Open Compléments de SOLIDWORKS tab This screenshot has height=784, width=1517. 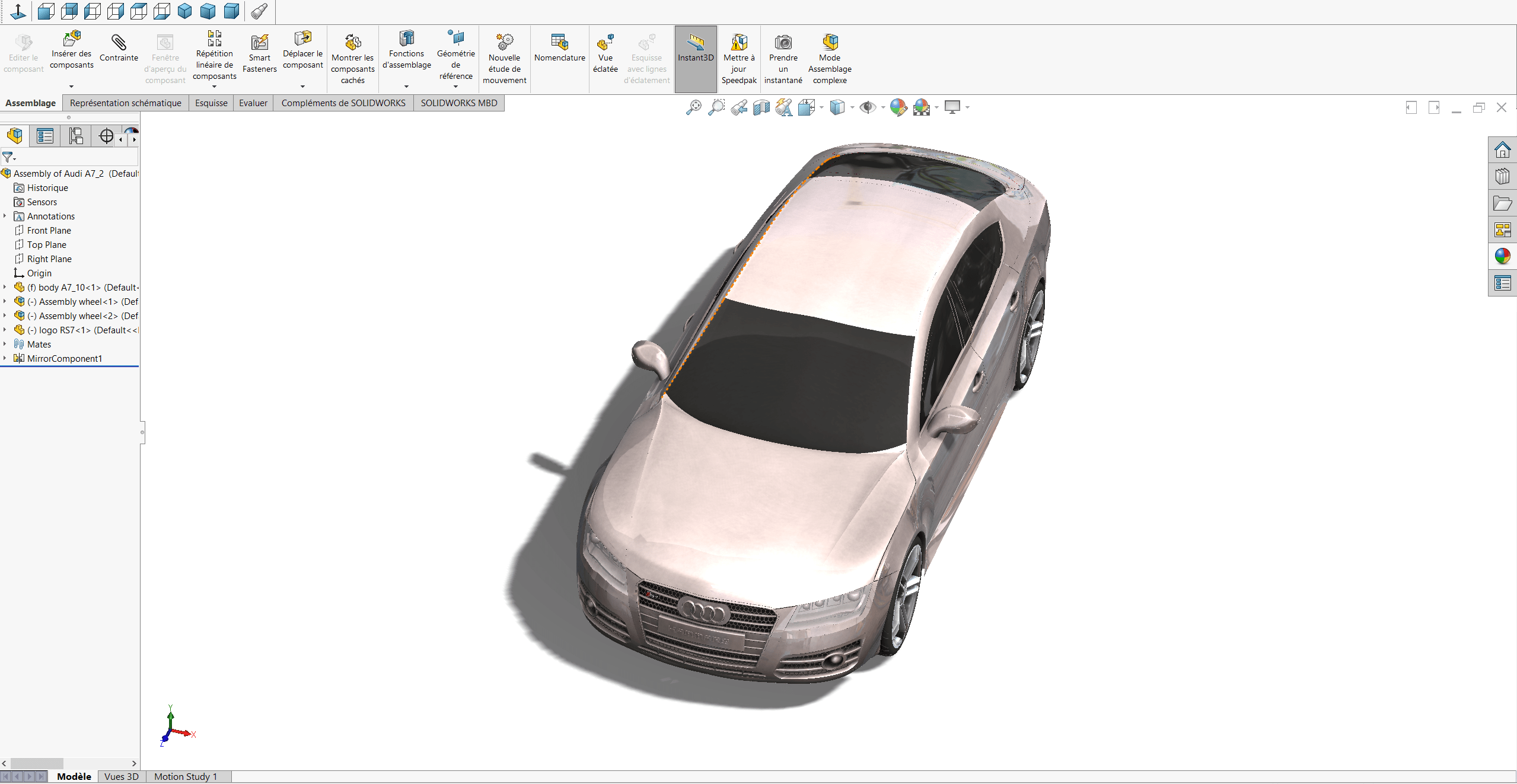(x=343, y=103)
